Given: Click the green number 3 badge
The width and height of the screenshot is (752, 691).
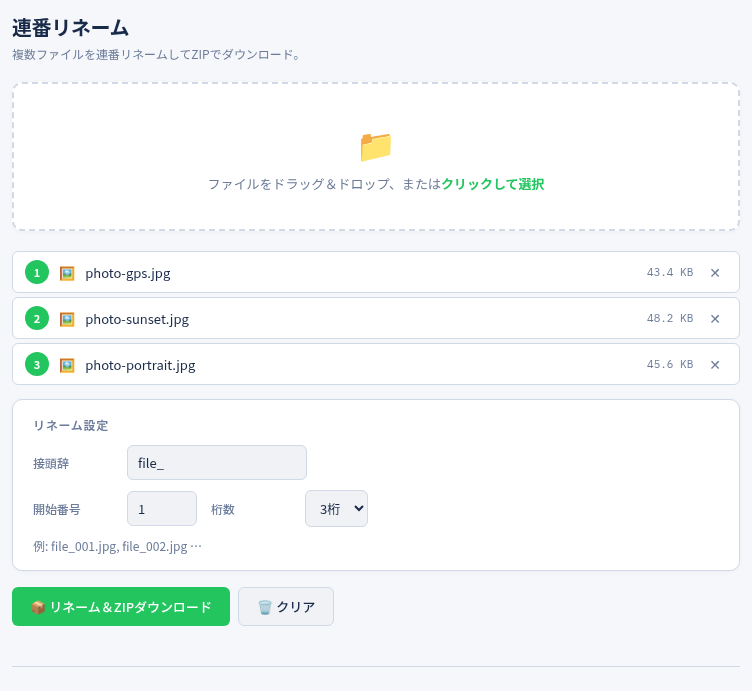Looking at the screenshot, I should click(x=37, y=364).
